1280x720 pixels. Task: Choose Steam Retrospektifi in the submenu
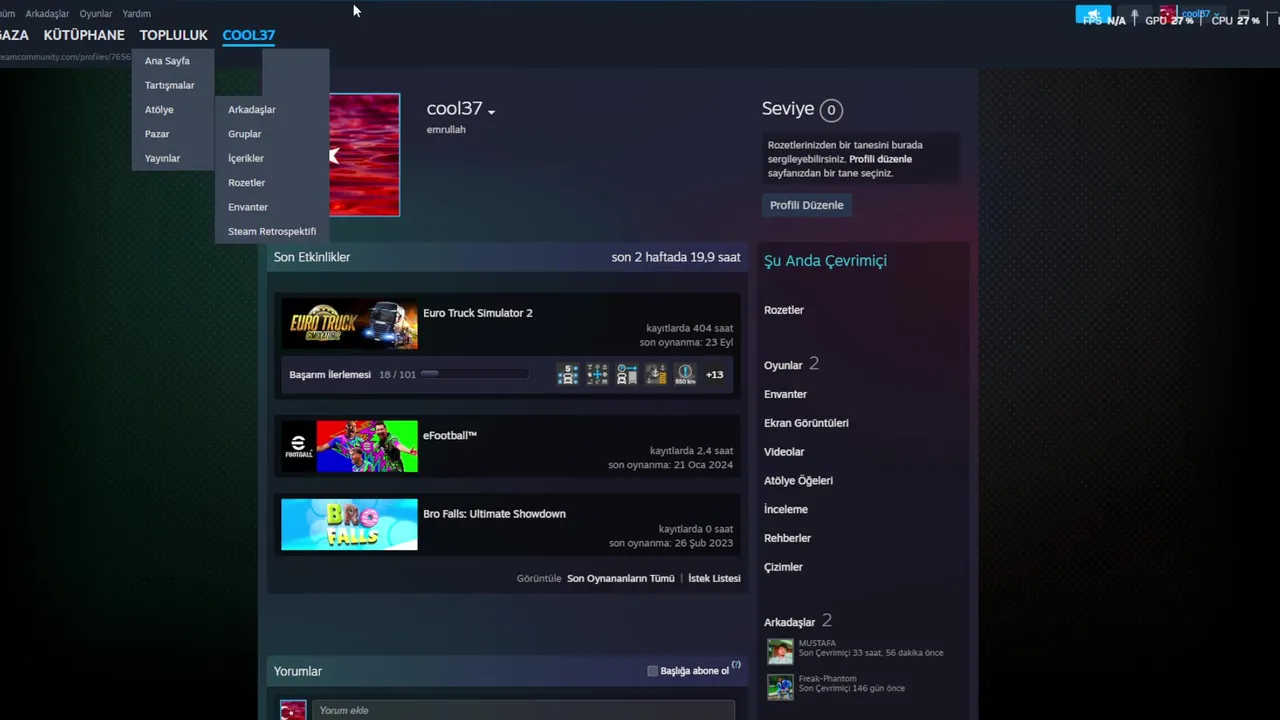272,231
